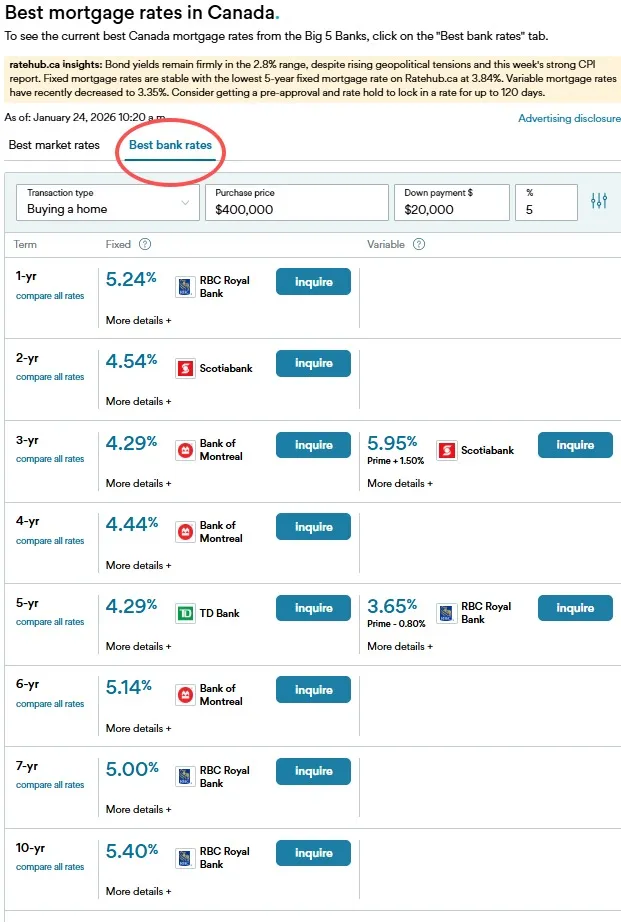Screen dimensions: 621x922
Task: Click Inquire for the 4.54% Scotiabank rate
Action: tap(313, 363)
